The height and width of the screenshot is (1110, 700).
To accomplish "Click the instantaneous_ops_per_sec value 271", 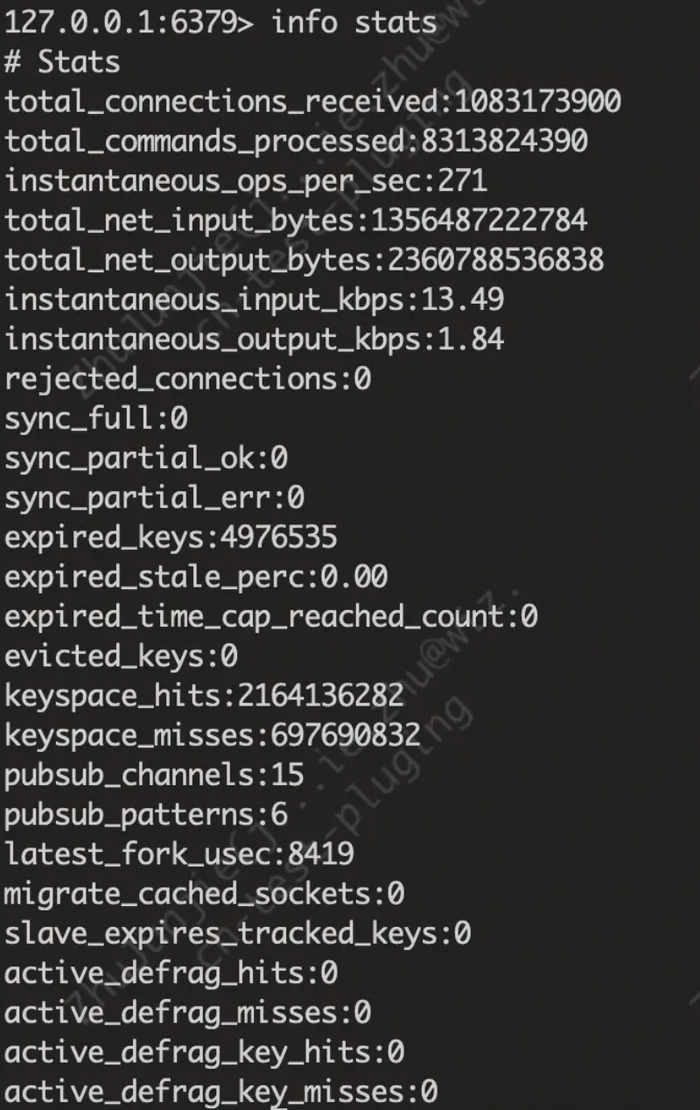I will [x=463, y=181].
